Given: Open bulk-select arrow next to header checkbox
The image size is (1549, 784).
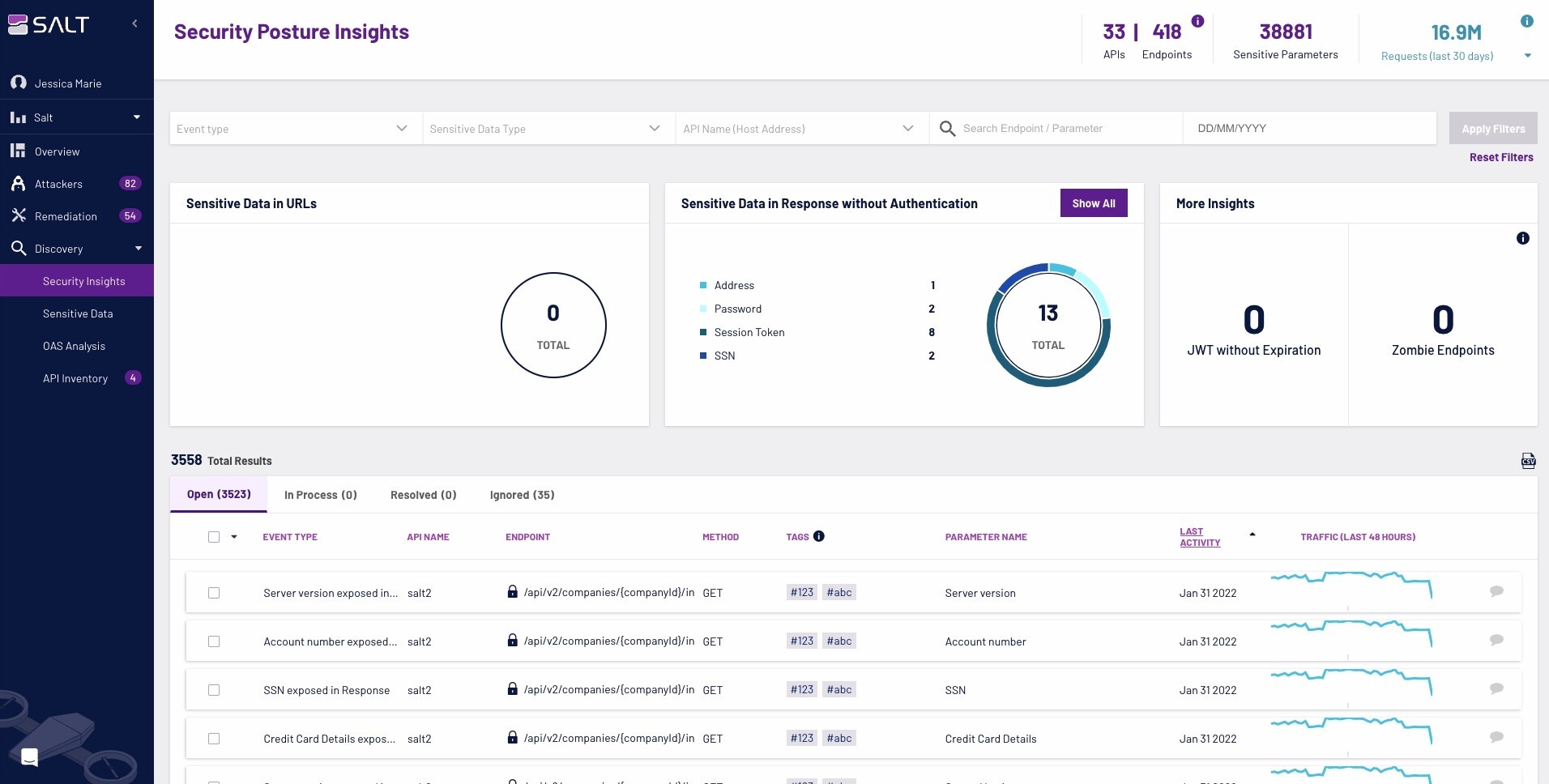Looking at the screenshot, I should coord(234,537).
